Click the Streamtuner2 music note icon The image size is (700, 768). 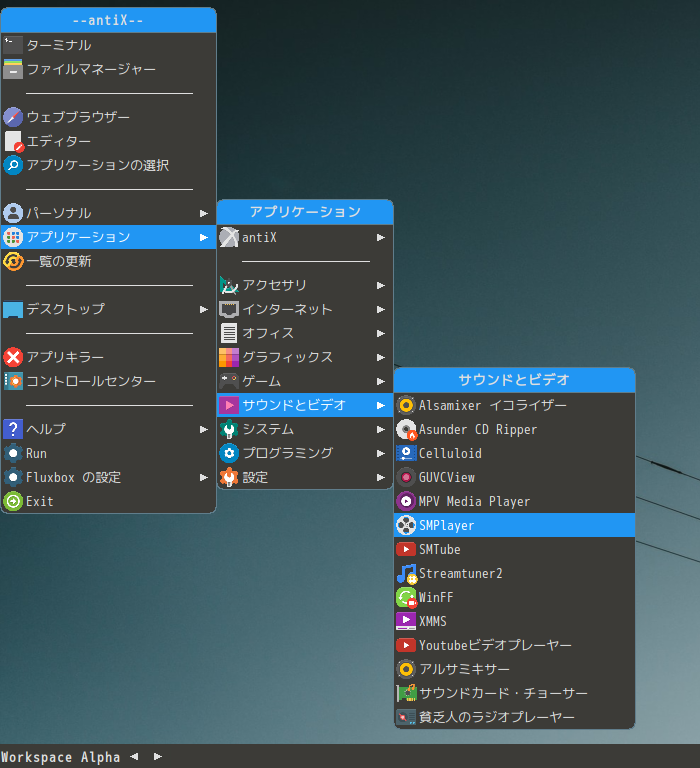point(407,574)
